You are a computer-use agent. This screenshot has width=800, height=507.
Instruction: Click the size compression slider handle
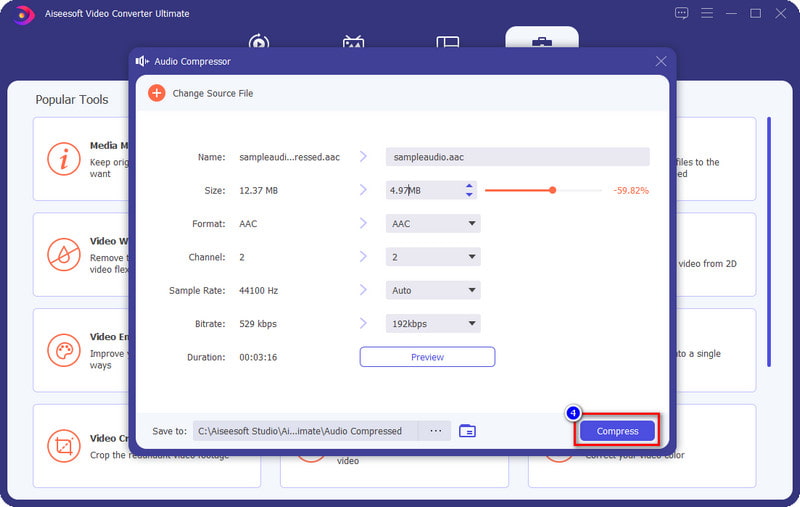point(553,190)
